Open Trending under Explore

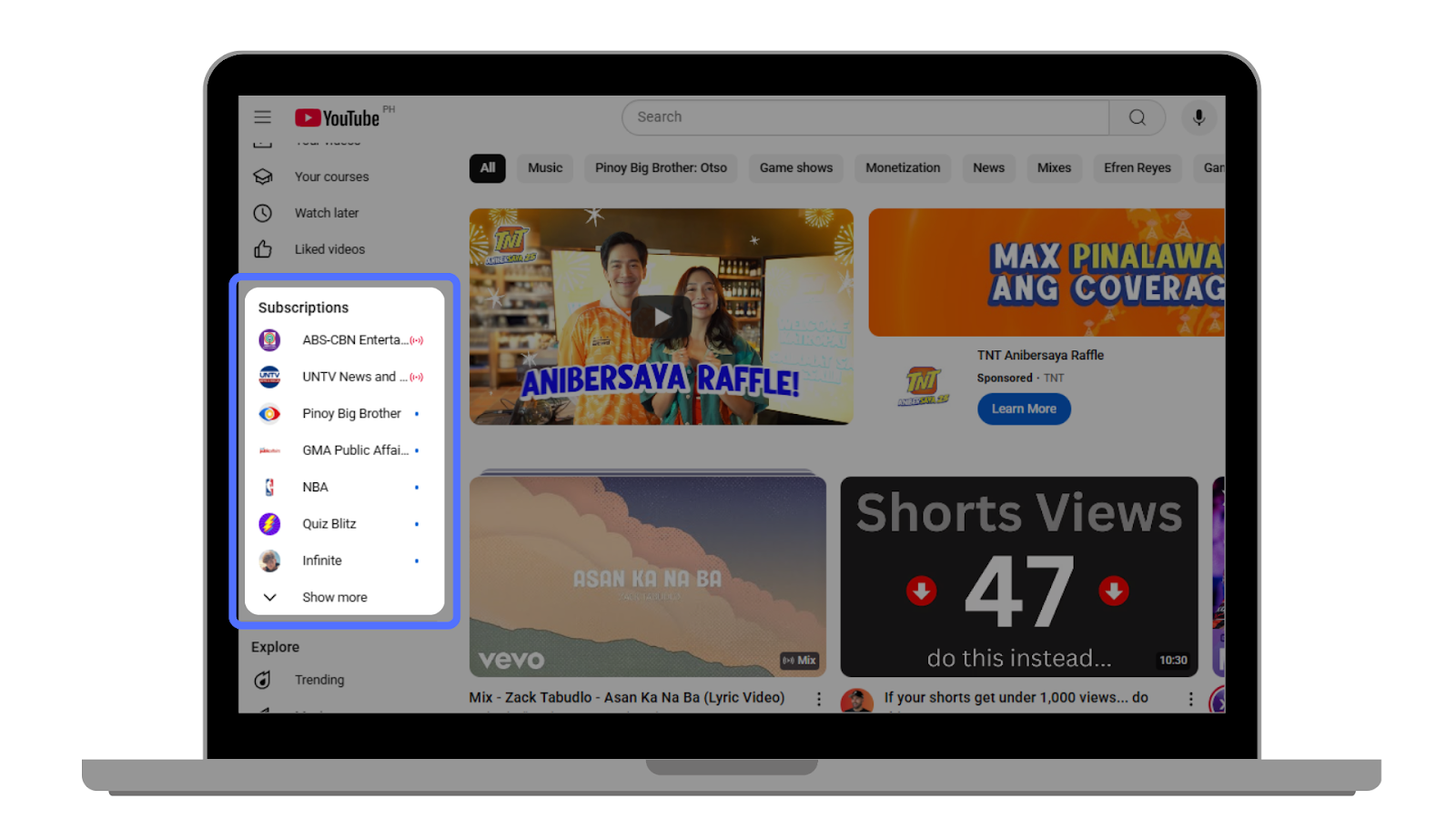[319, 680]
